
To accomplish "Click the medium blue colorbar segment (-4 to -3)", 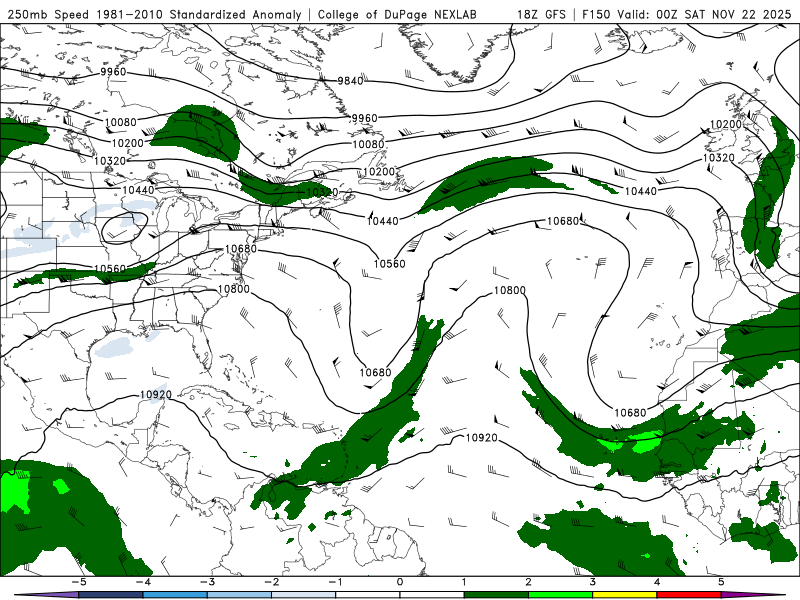I will [x=175, y=595].
